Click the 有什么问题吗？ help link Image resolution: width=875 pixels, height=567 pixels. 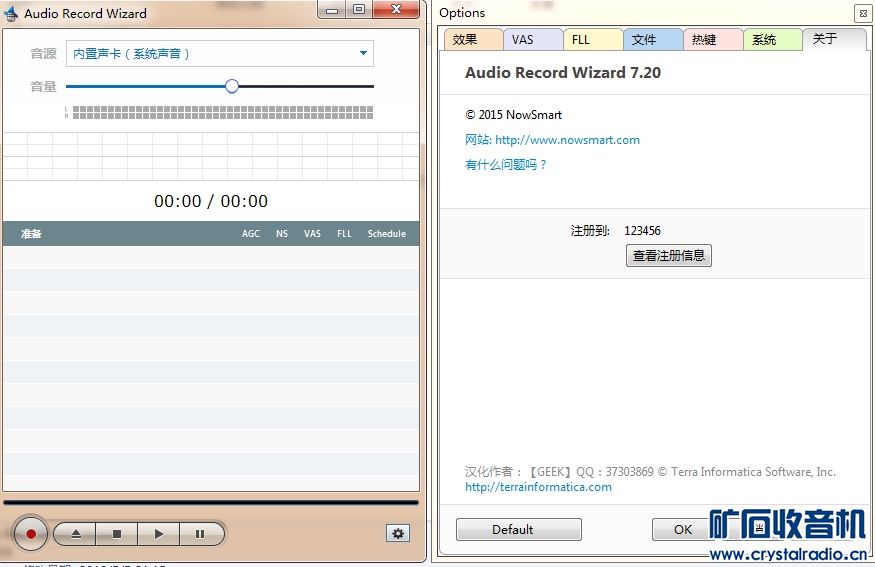coord(506,165)
